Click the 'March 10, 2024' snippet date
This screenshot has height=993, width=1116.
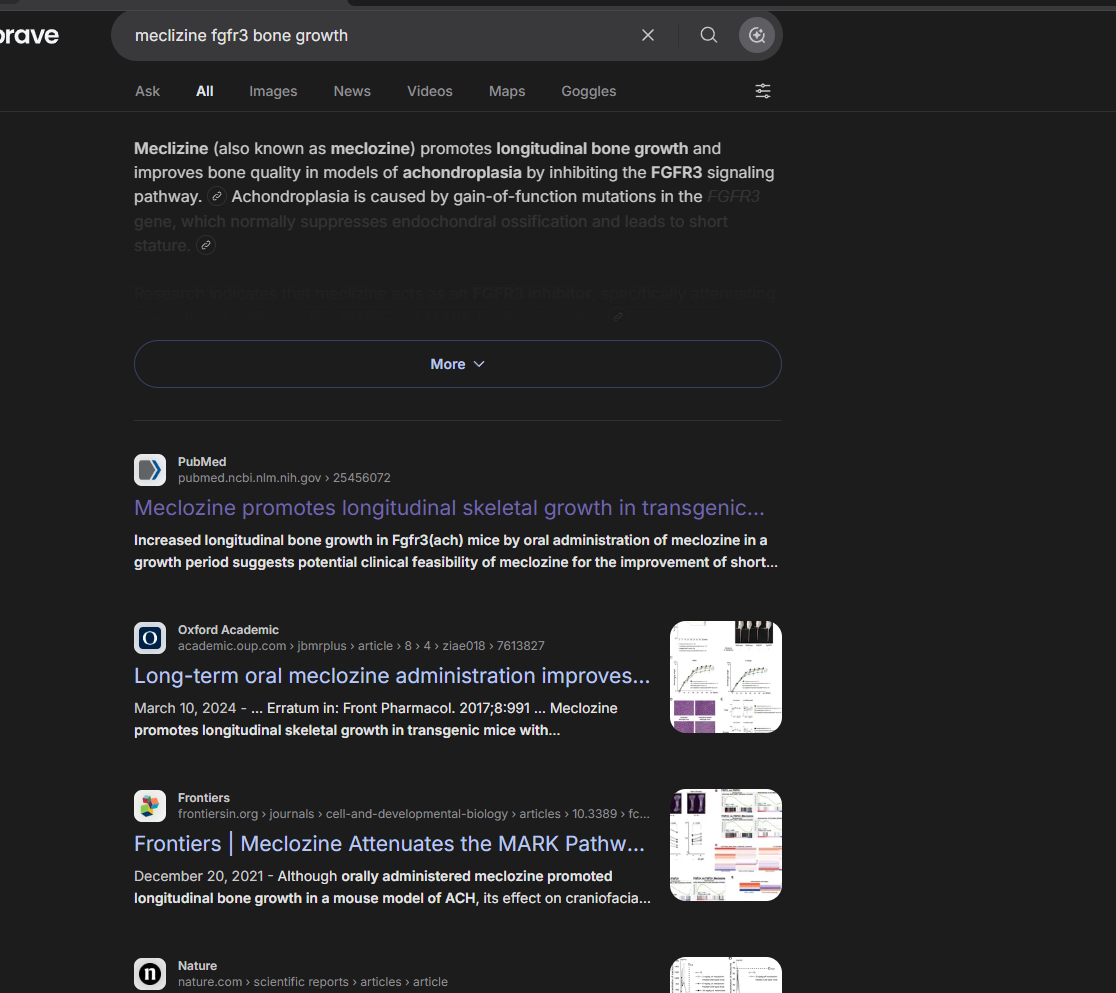[x=185, y=708]
